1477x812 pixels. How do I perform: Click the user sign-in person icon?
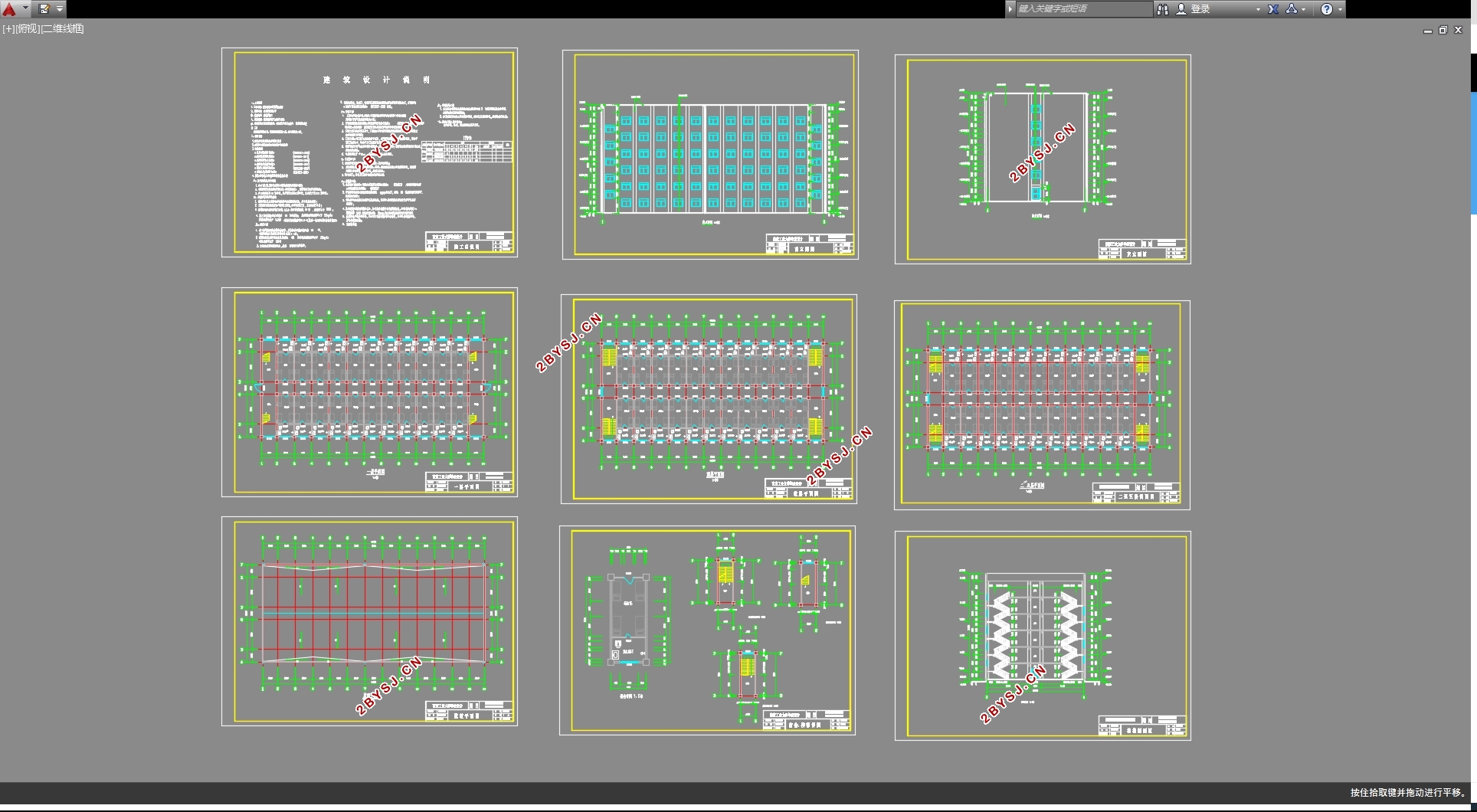pos(1181,9)
